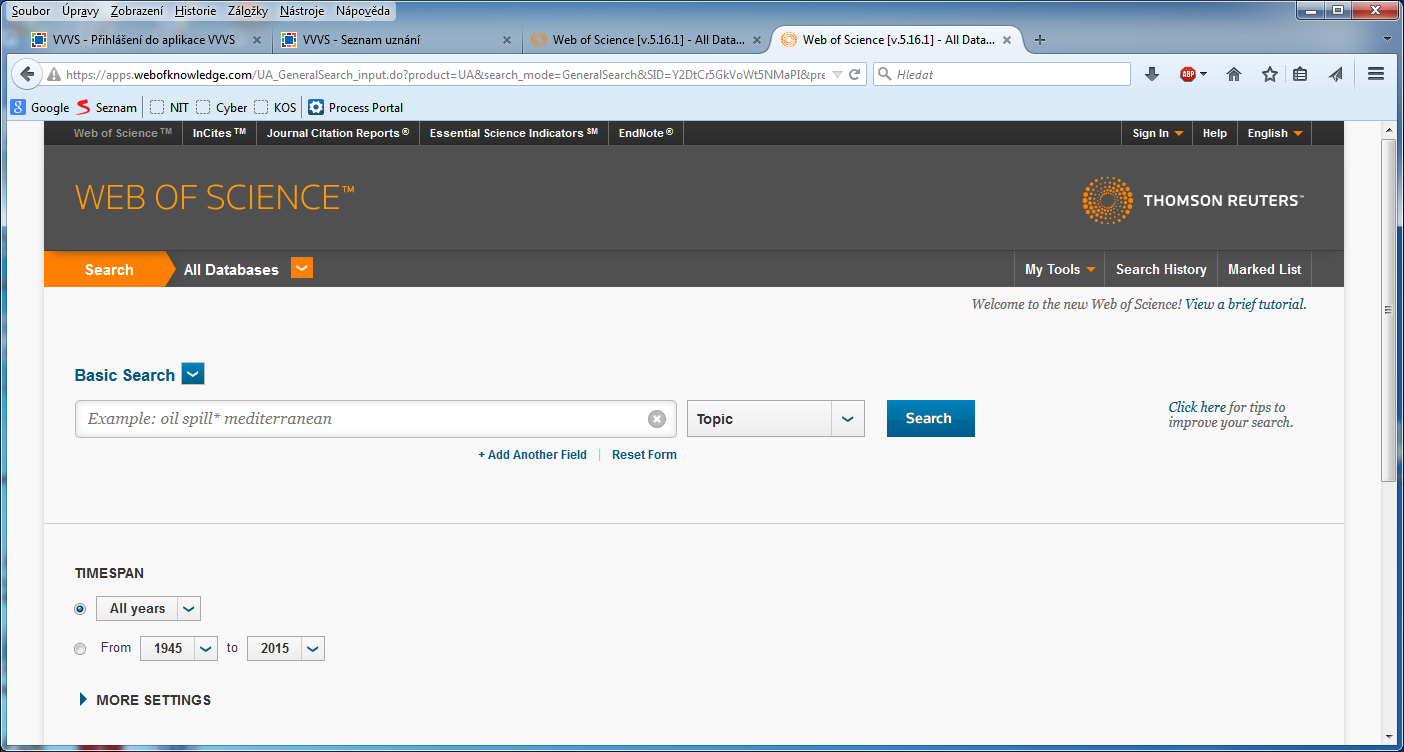
Task: Open the Záložky menu
Action: (248, 11)
